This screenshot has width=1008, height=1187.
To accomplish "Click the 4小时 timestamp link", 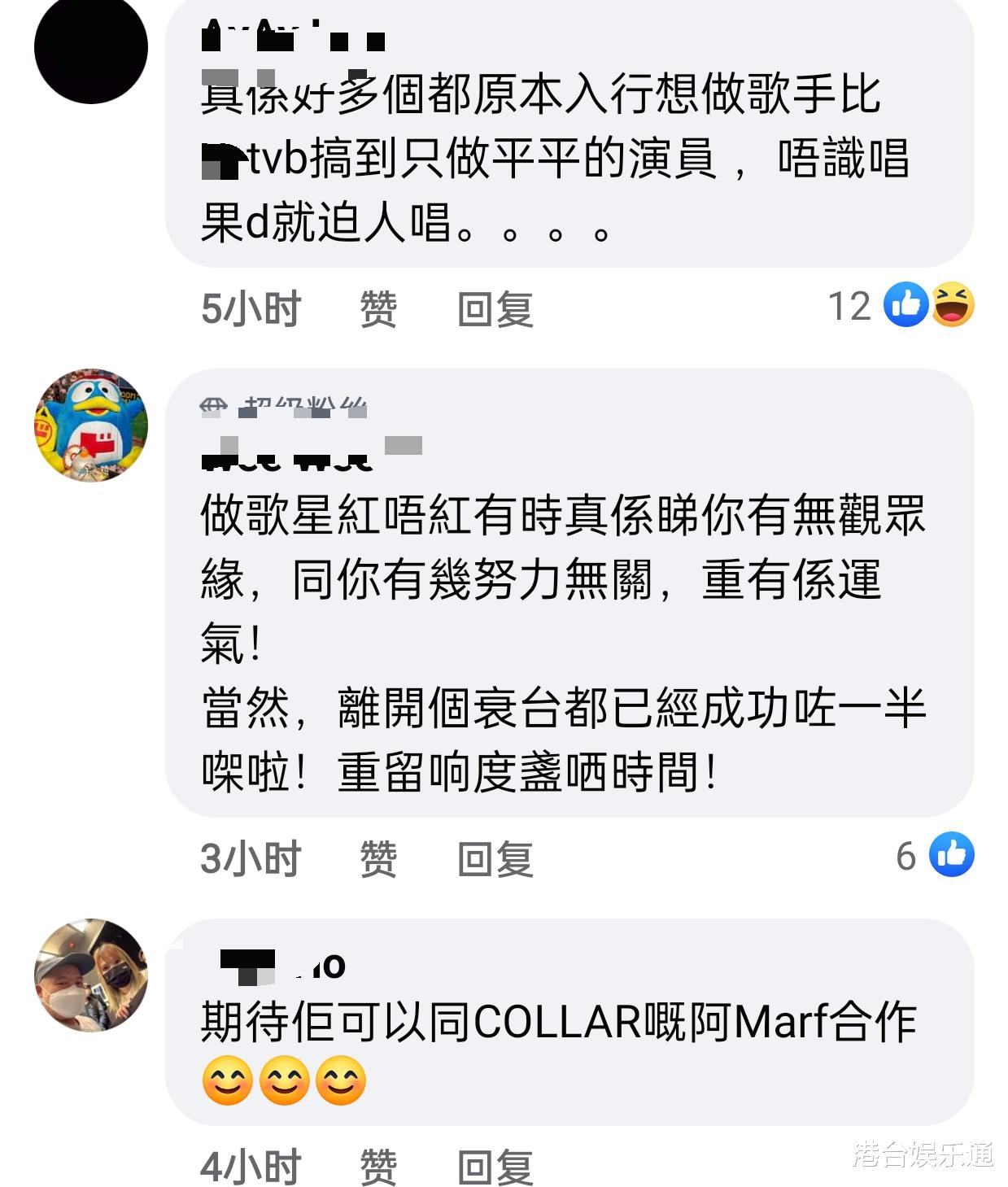I will [251, 1167].
